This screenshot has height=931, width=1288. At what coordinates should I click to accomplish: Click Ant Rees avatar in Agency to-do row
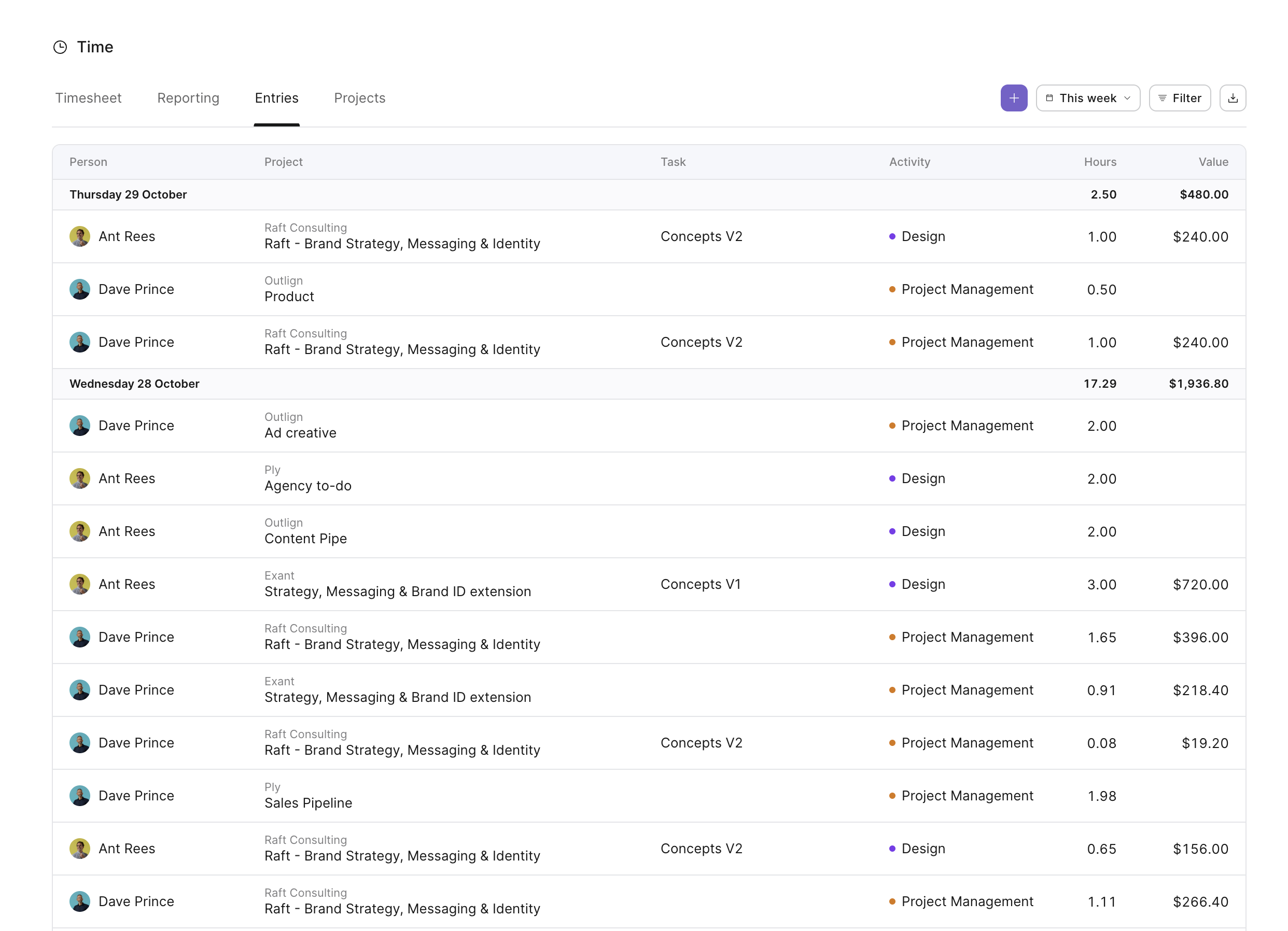pyautogui.click(x=79, y=478)
